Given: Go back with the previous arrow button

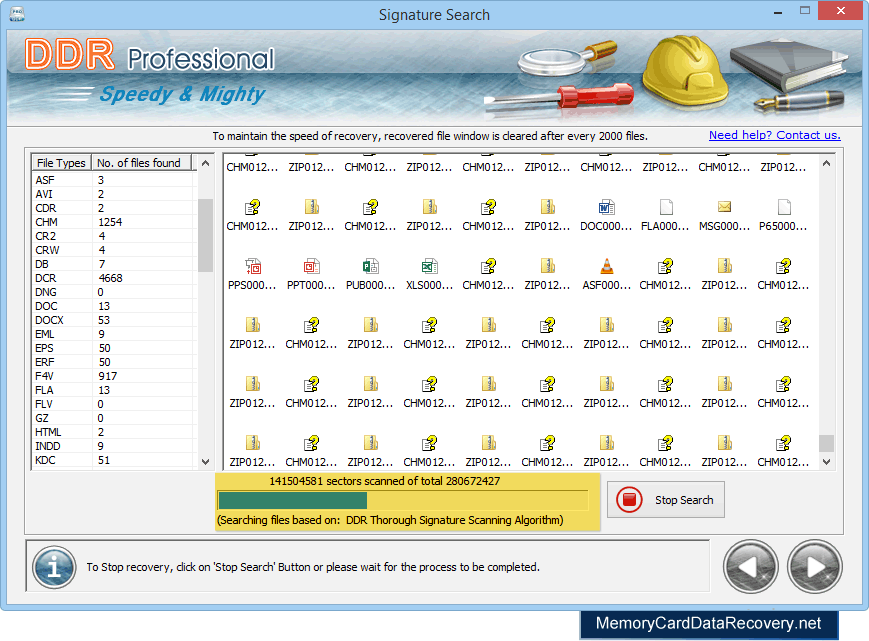Looking at the screenshot, I should (750, 566).
